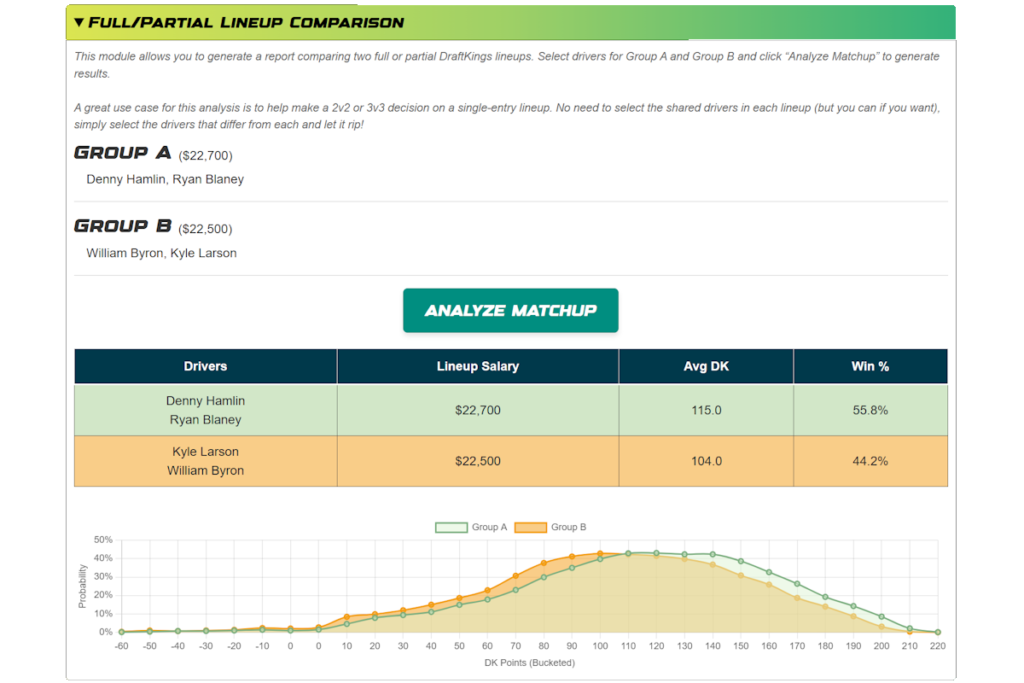Click the Win % column header

[x=869, y=366]
